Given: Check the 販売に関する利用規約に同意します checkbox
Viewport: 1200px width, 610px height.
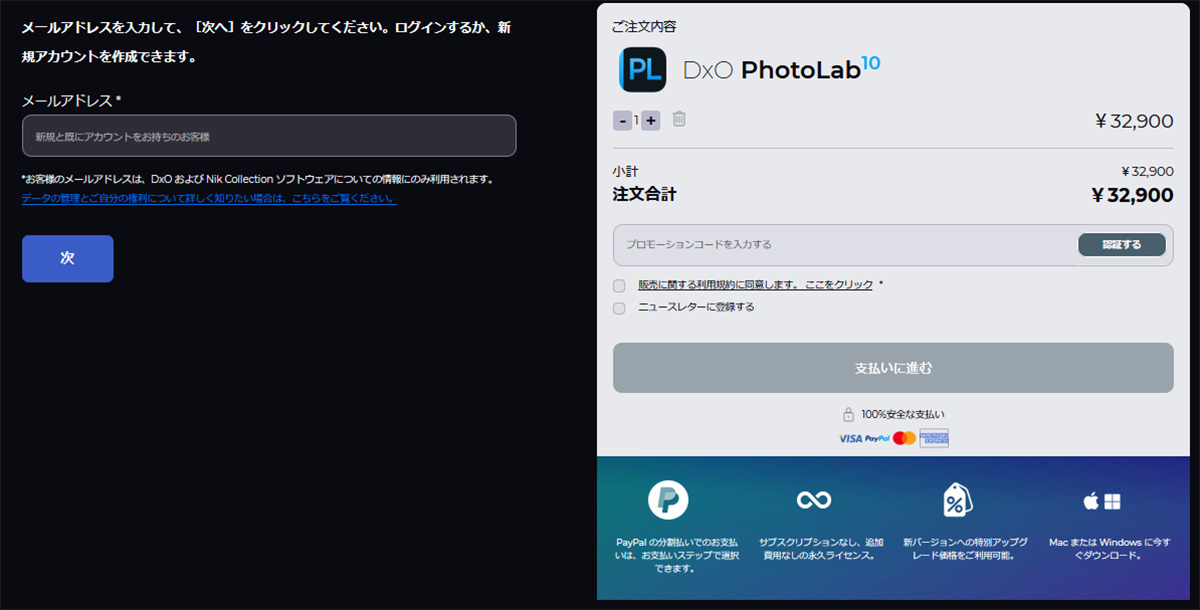Looking at the screenshot, I should point(619,286).
